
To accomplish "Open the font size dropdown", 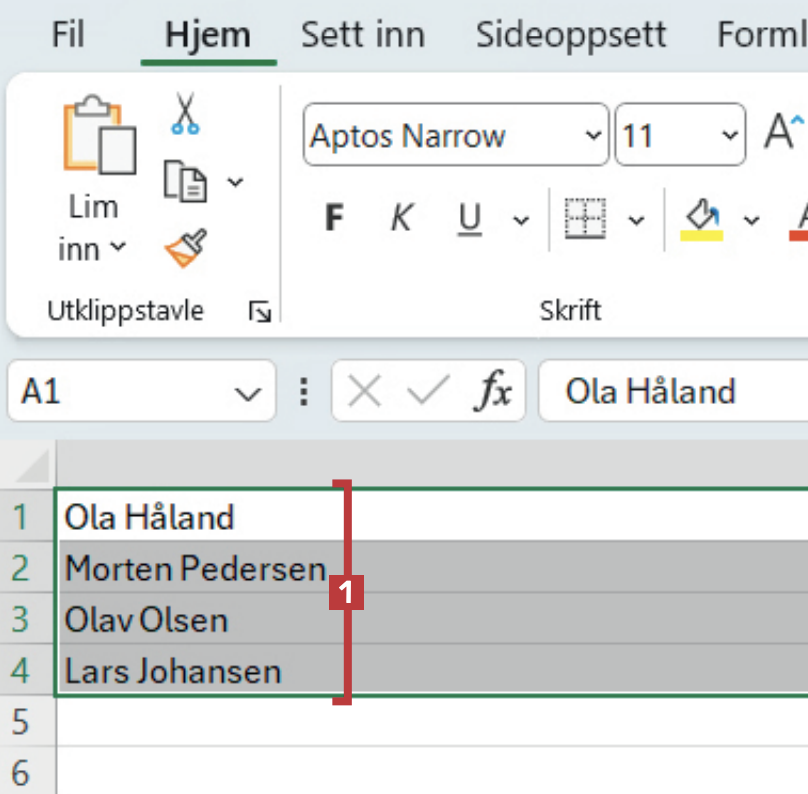I will tap(727, 135).
